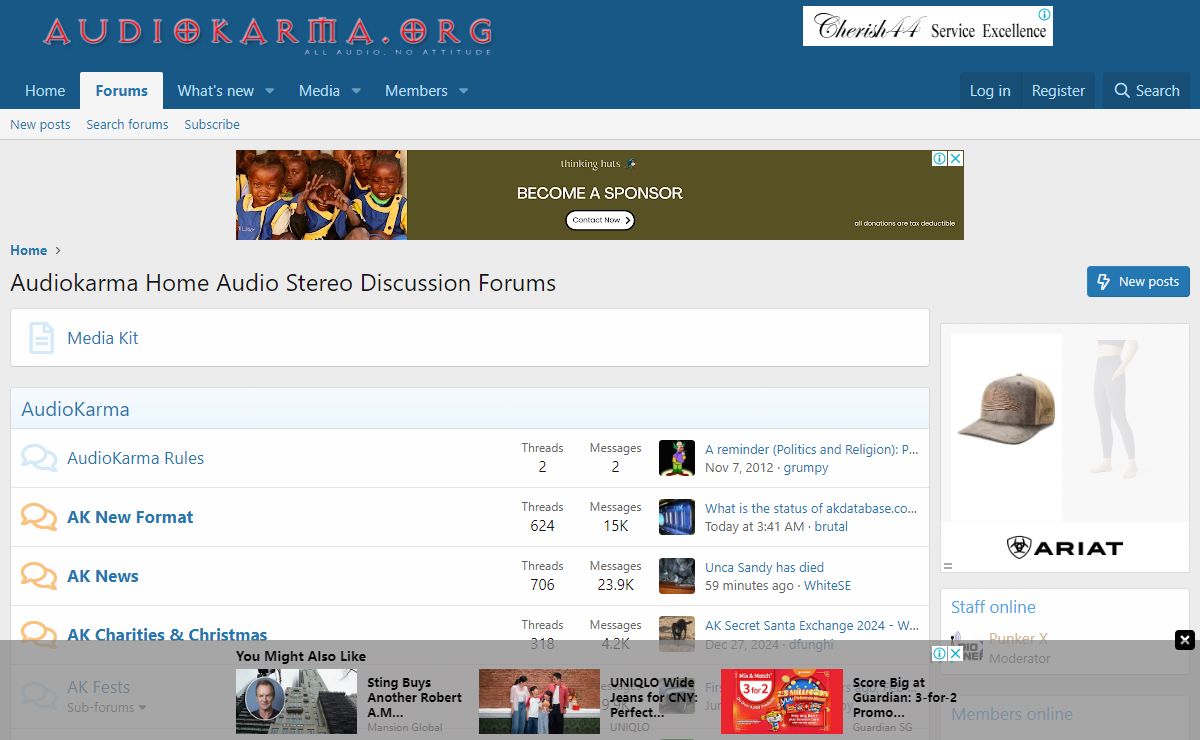The height and width of the screenshot is (740, 1200).
Task: Open user grumpy's profile link
Action: tap(806, 467)
